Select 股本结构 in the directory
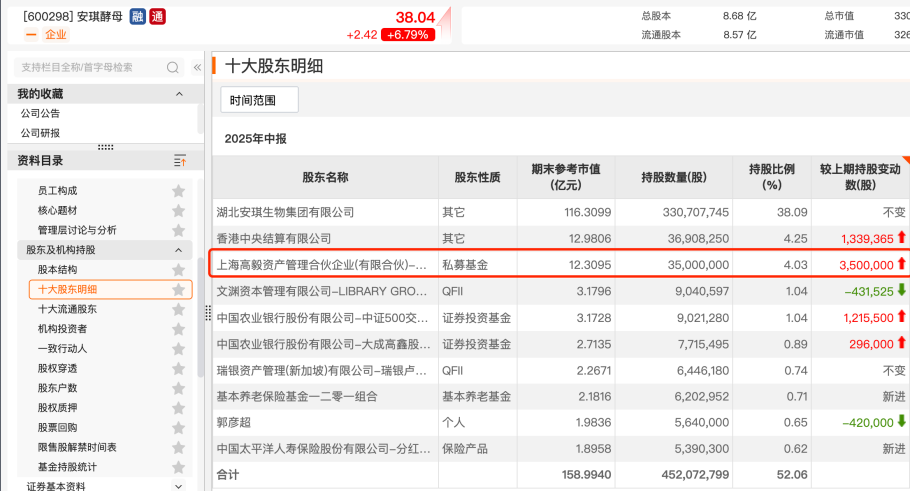Viewport: 910px width, 491px height. point(57,269)
